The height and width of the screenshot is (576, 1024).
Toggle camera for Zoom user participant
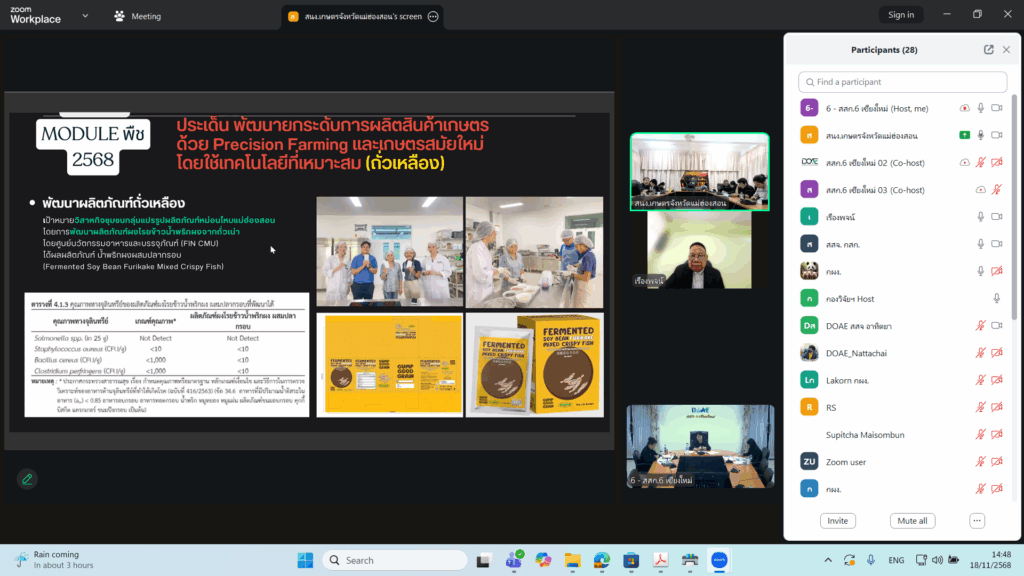[997, 461]
